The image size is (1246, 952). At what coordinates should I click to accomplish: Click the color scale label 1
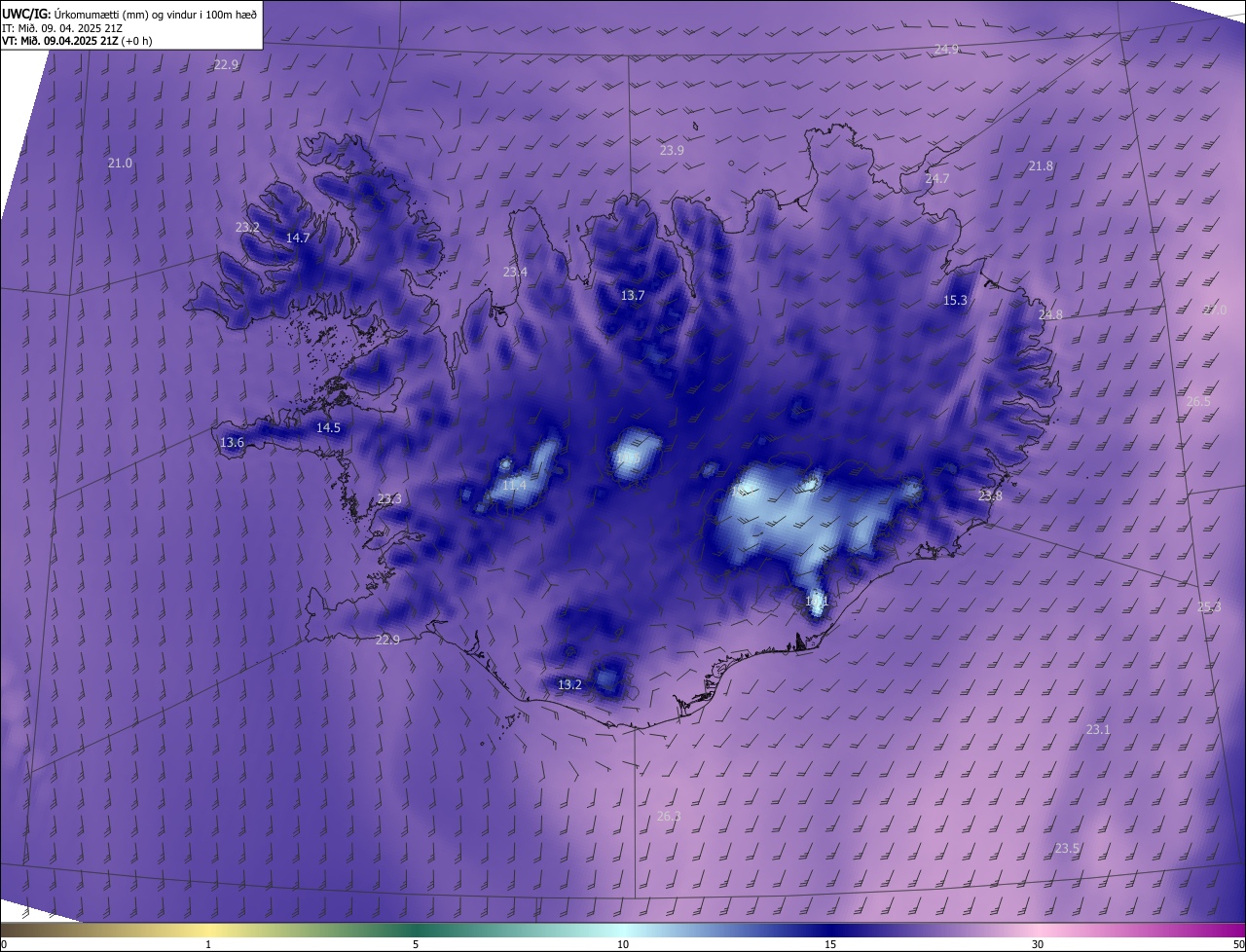click(208, 945)
